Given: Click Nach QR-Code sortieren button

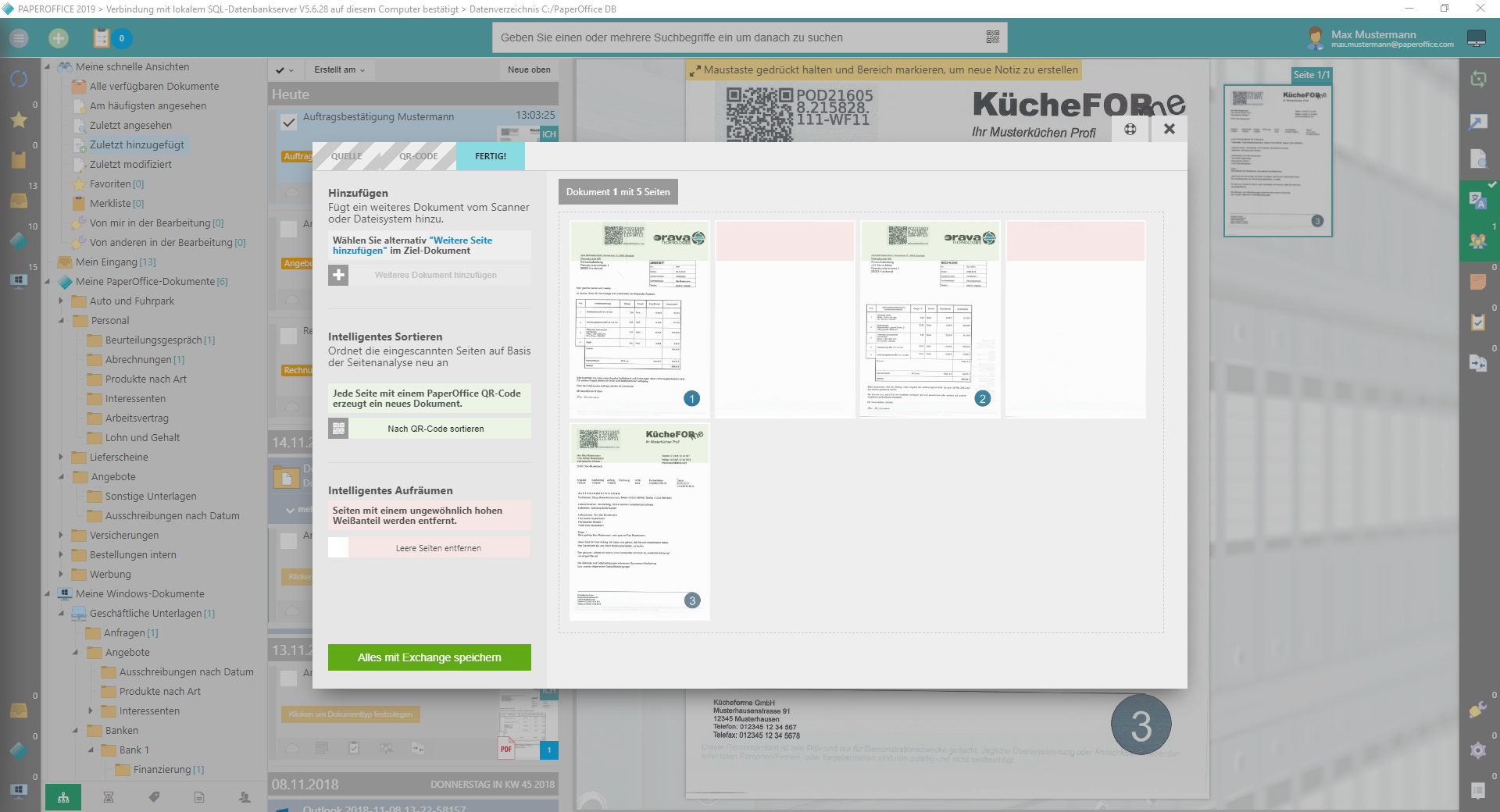Looking at the screenshot, I should [x=435, y=429].
